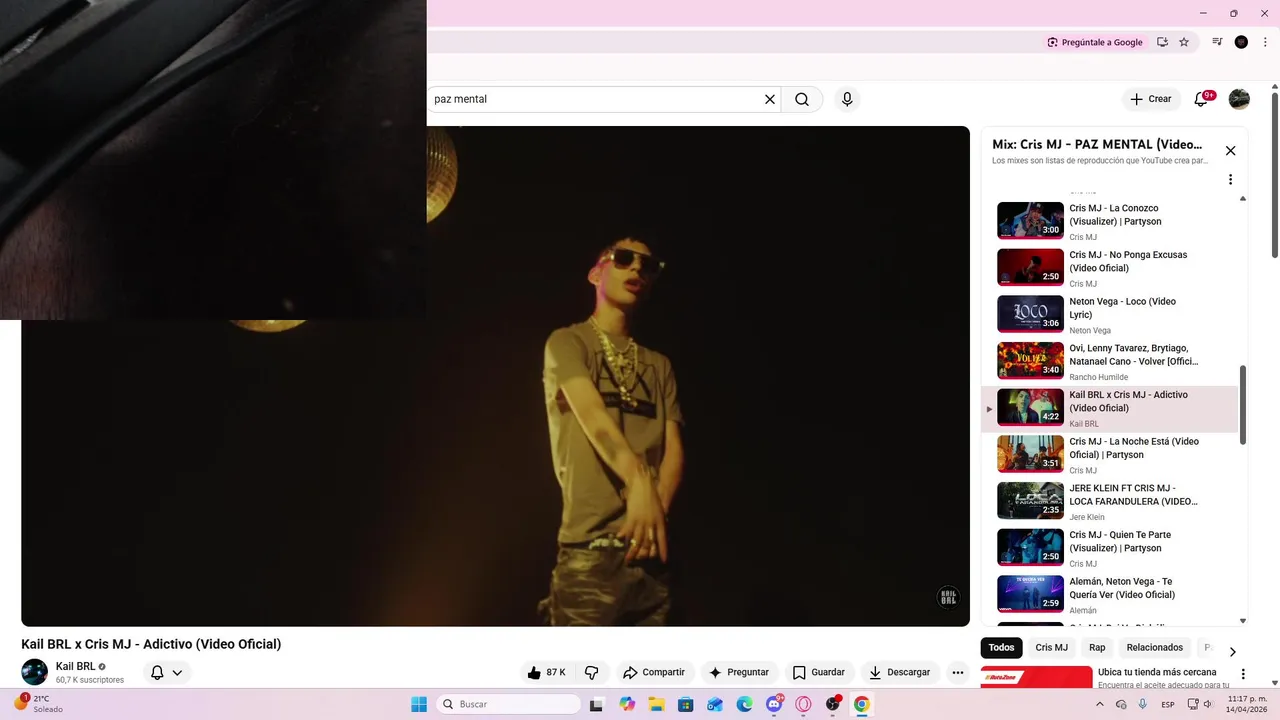Open the AutoZone ad thumbnail
Screen dimensions: 1280x720
[1036, 677]
